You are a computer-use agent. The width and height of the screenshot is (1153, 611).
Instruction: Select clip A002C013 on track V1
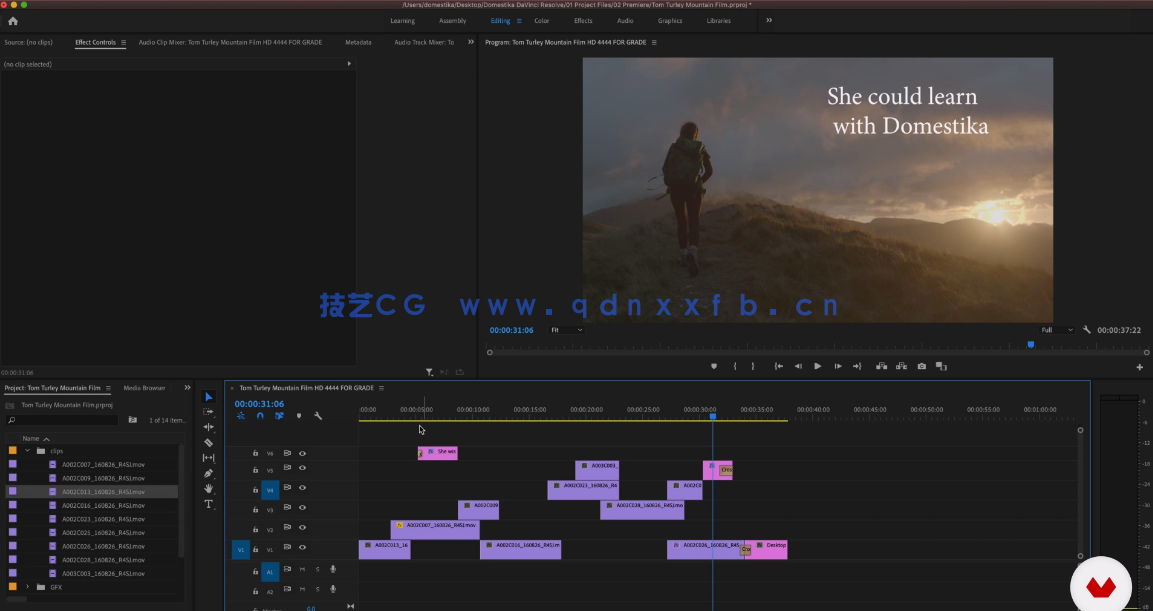385,548
